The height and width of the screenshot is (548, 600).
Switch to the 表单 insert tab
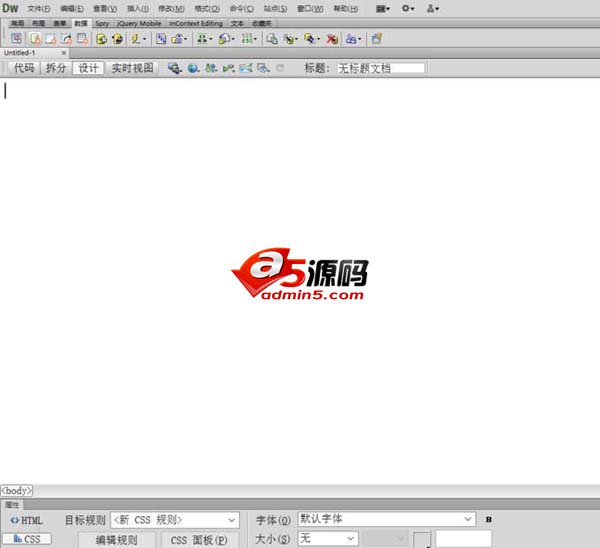pyautogui.click(x=59, y=24)
